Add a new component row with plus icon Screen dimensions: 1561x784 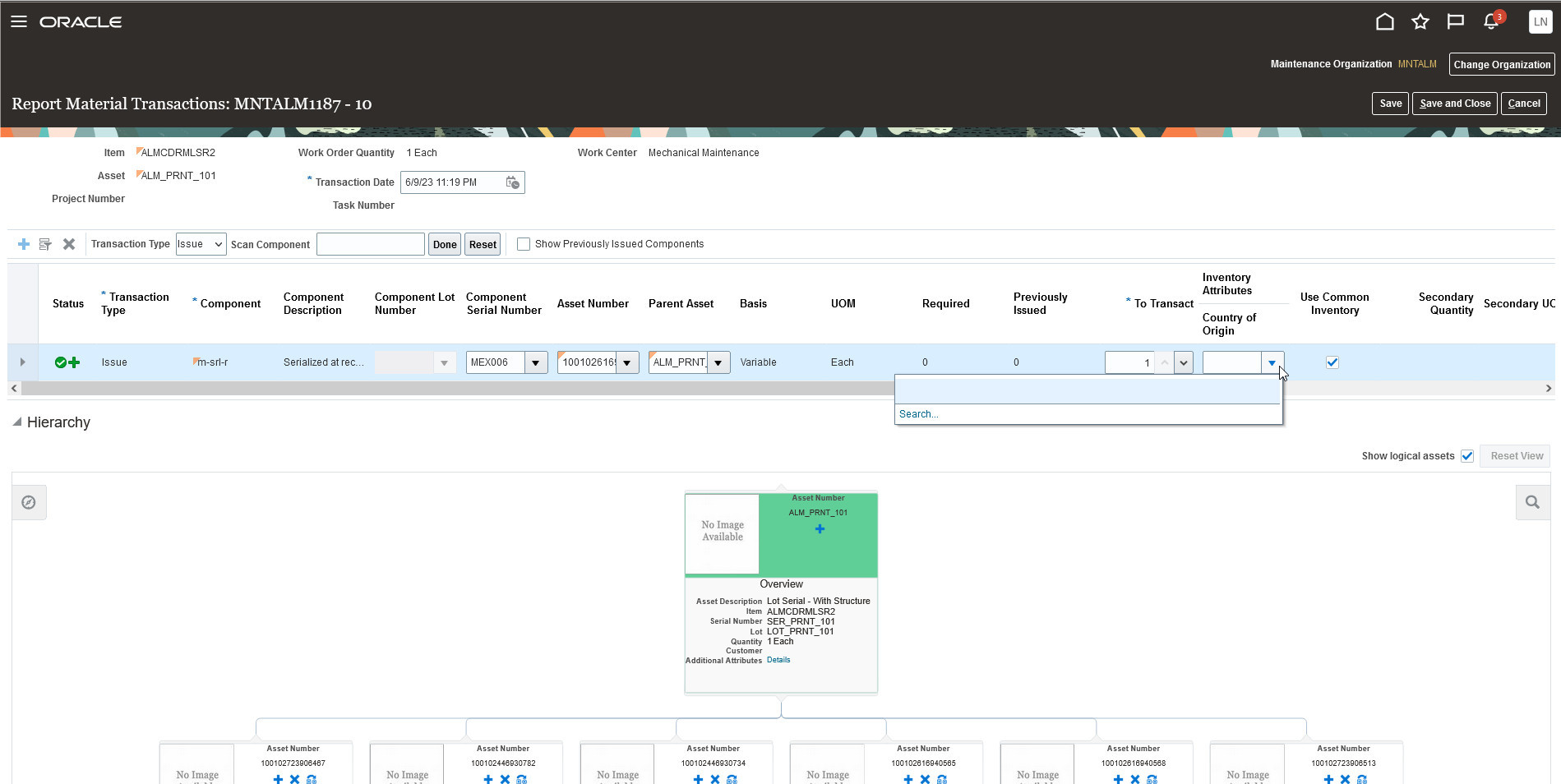tap(24, 244)
